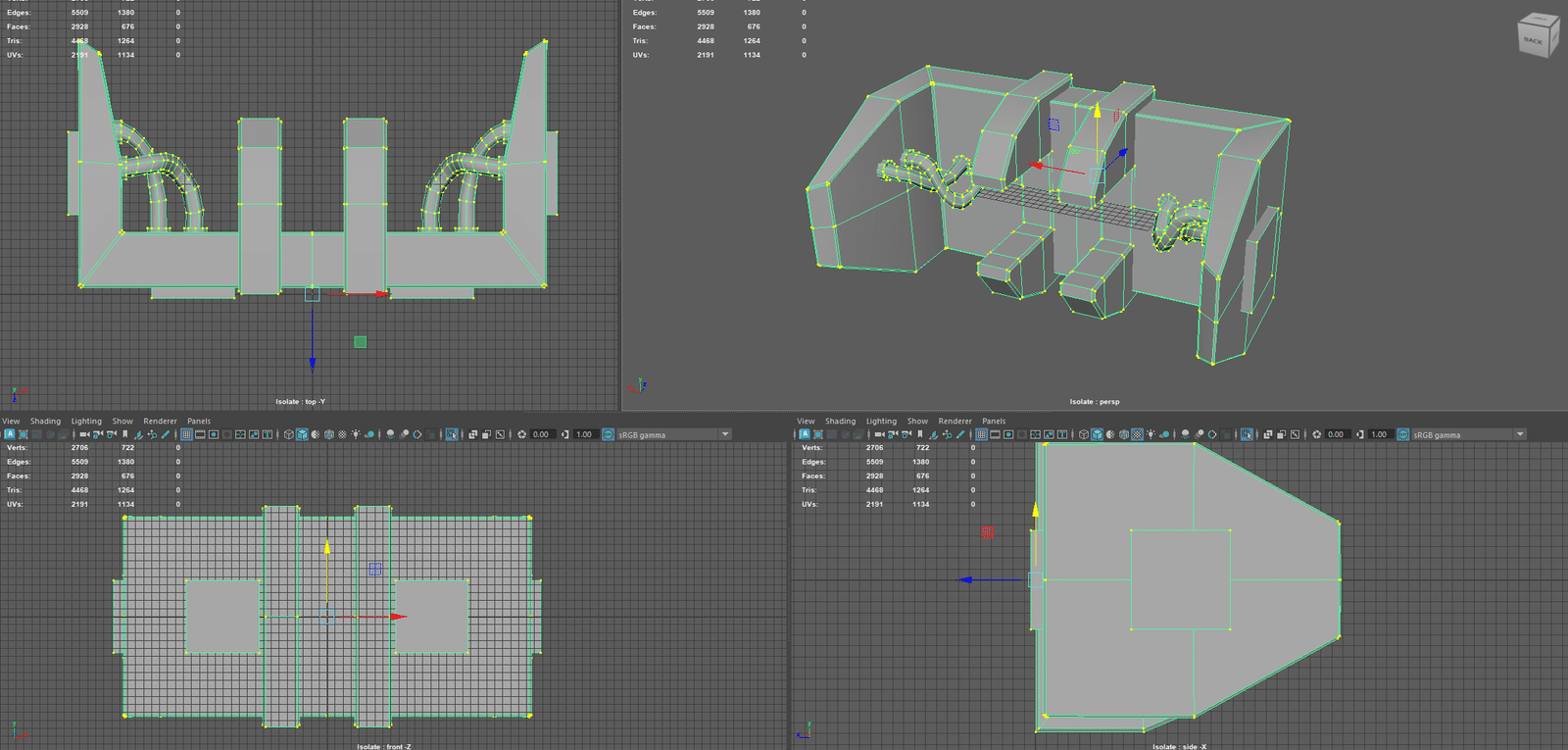The width and height of the screenshot is (1568, 750).
Task: Toggle textured display in side view toolbar
Action: click(x=1137, y=434)
